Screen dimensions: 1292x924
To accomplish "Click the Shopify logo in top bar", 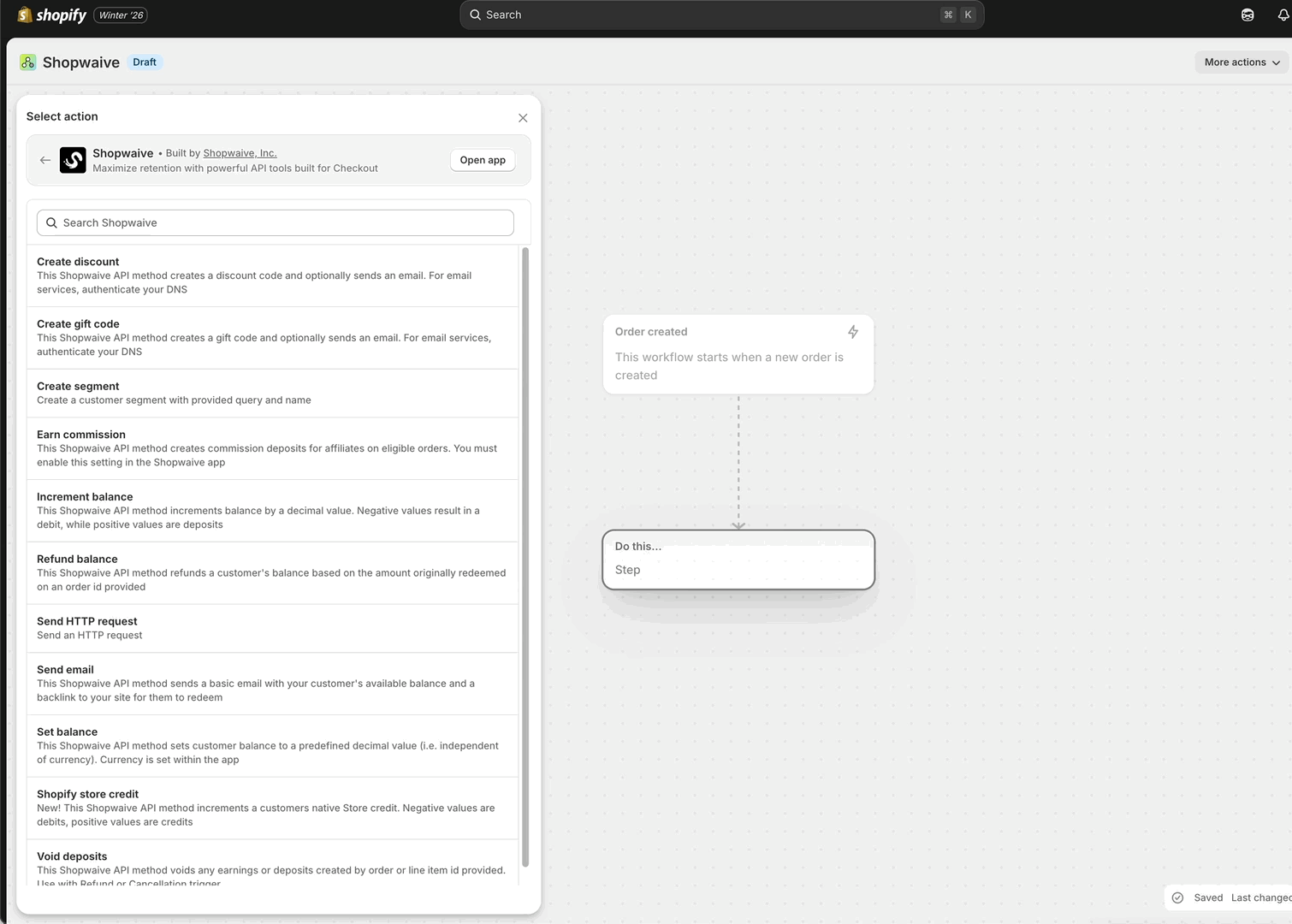I will (52, 15).
